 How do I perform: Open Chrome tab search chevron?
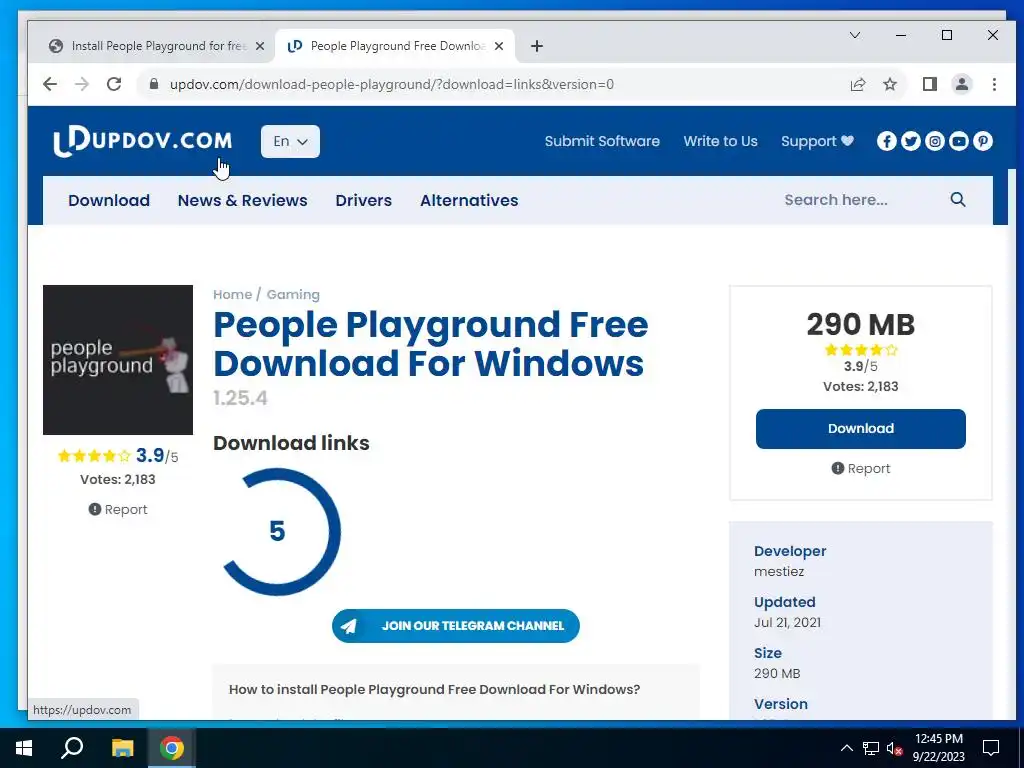[854, 35]
